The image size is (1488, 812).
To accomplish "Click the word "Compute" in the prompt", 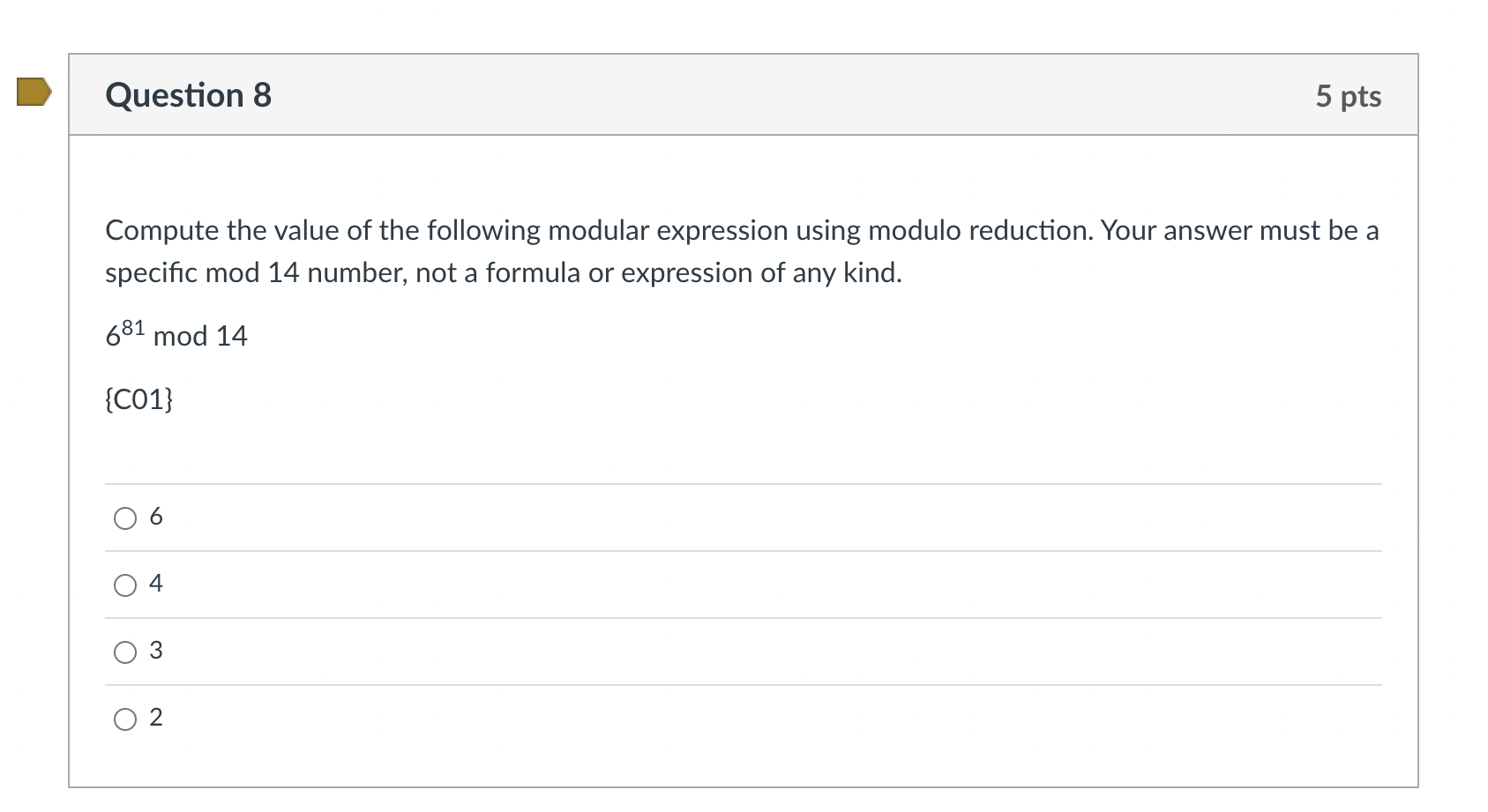I will pyautogui.click(x=161, y=231).
